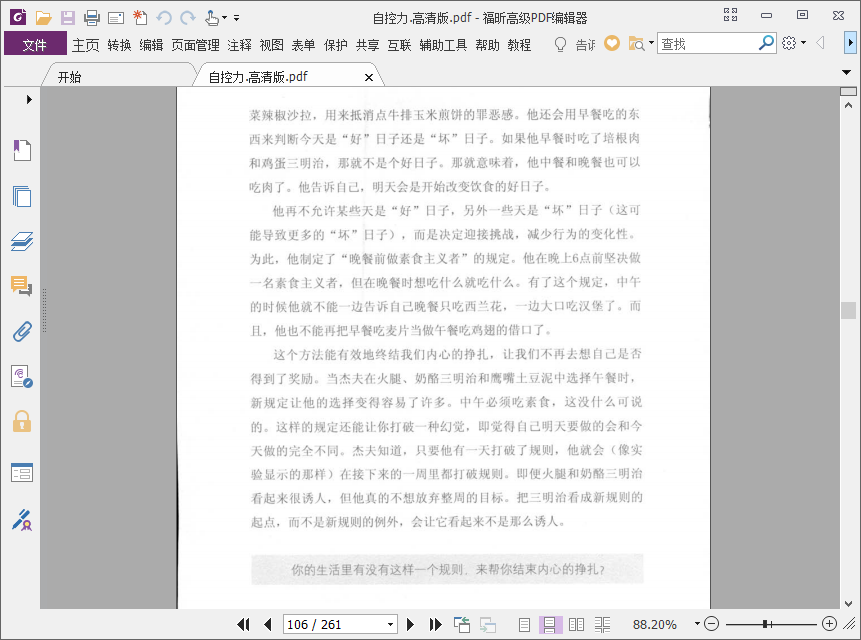Close the 自控力.高清版.pdf tab

coord(369,77)
